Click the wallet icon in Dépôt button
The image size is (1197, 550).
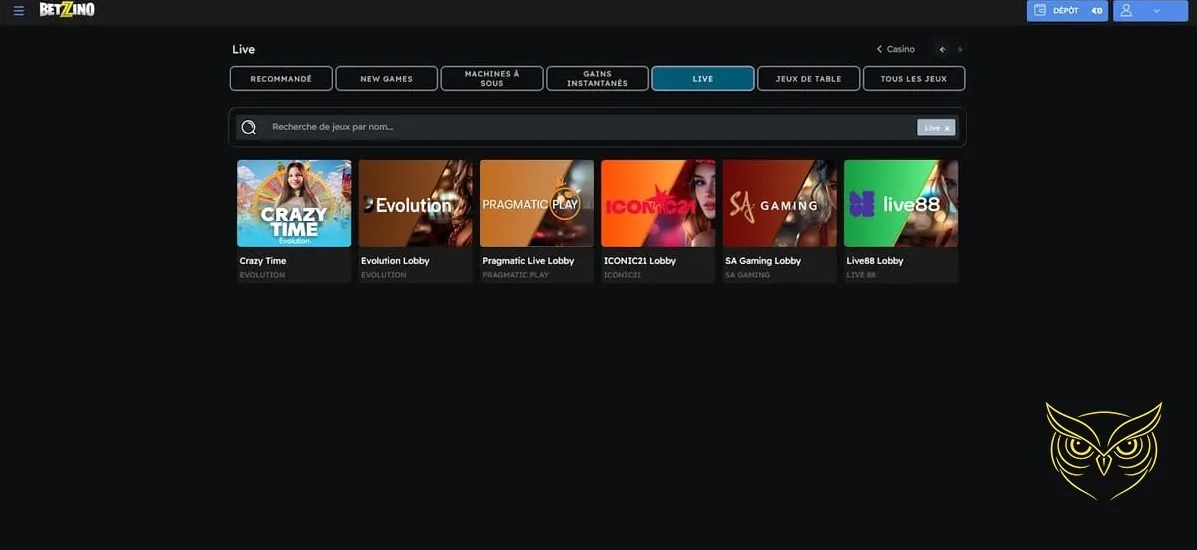pyautogui.click(x=1040, y=10)
